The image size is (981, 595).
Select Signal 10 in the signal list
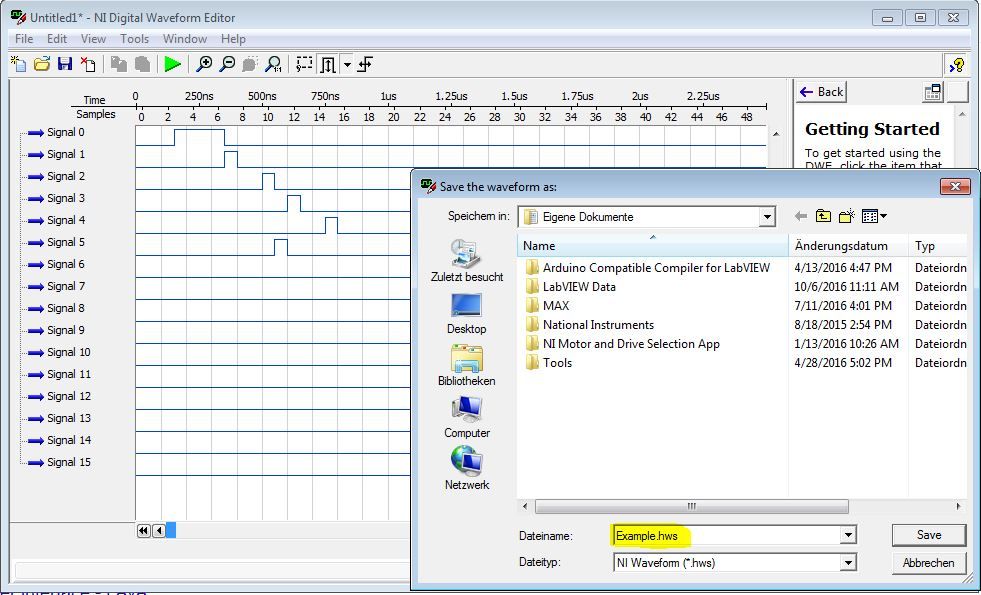tap(69, 352)
